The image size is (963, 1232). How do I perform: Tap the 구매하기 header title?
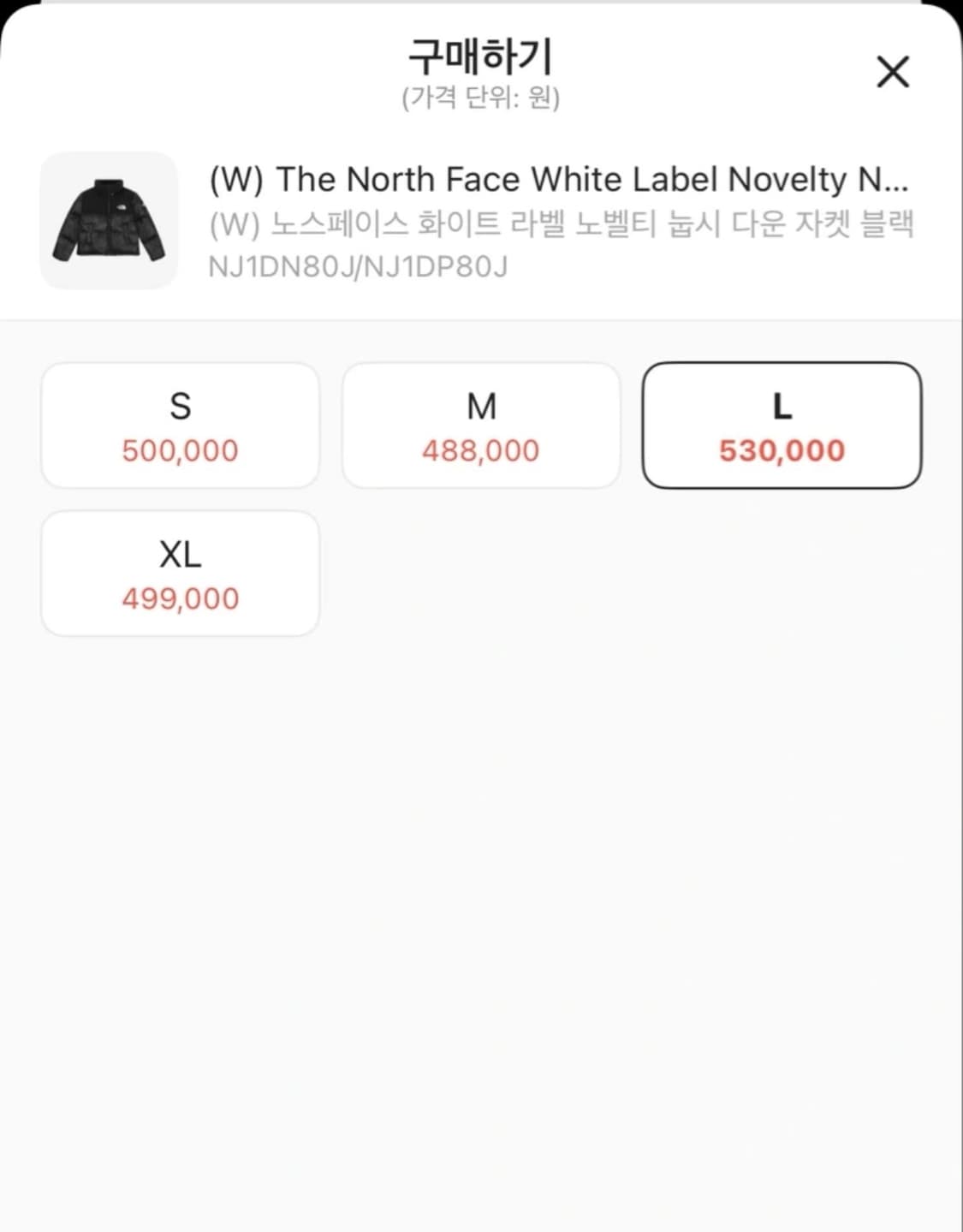(480, 57)
